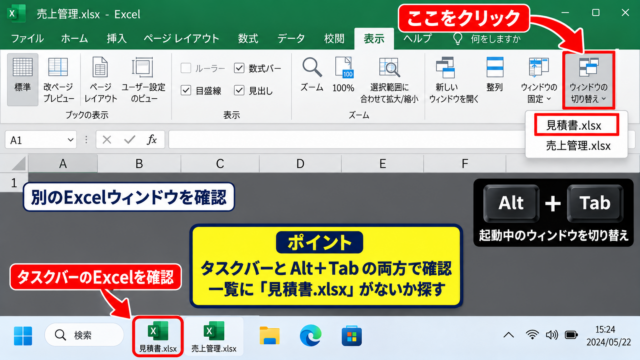Open ウィンドウの切り替え switch windows dropdown
The image size is (640, 360).
pos(588,80)
